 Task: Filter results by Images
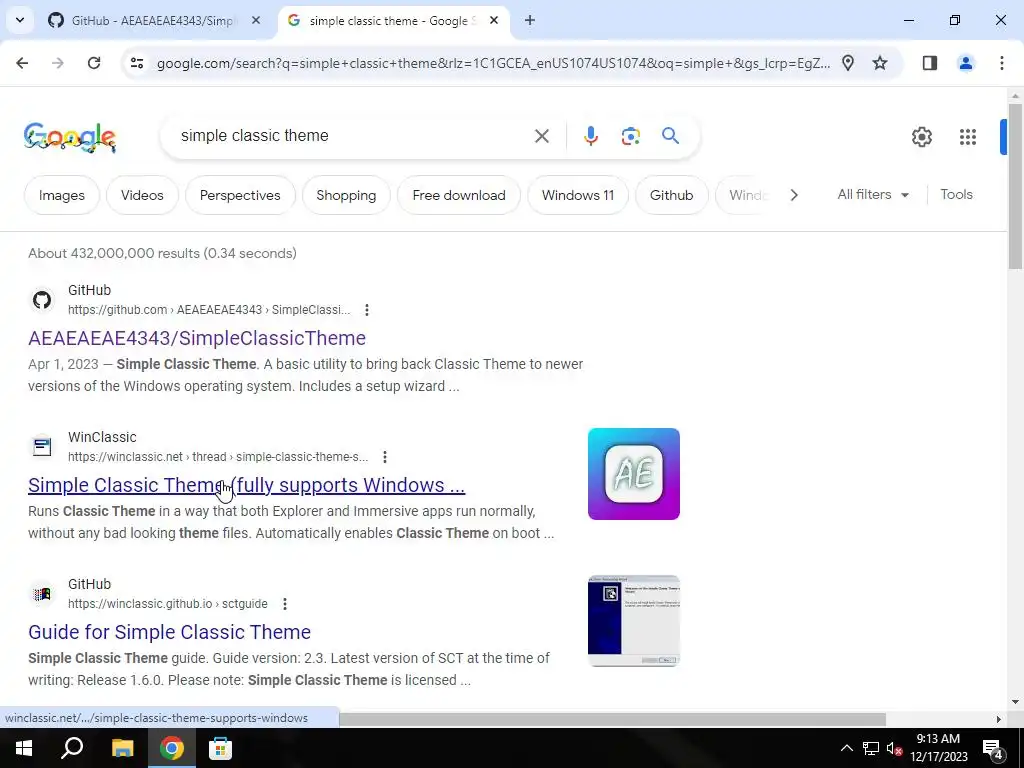[x=61, y=195]
